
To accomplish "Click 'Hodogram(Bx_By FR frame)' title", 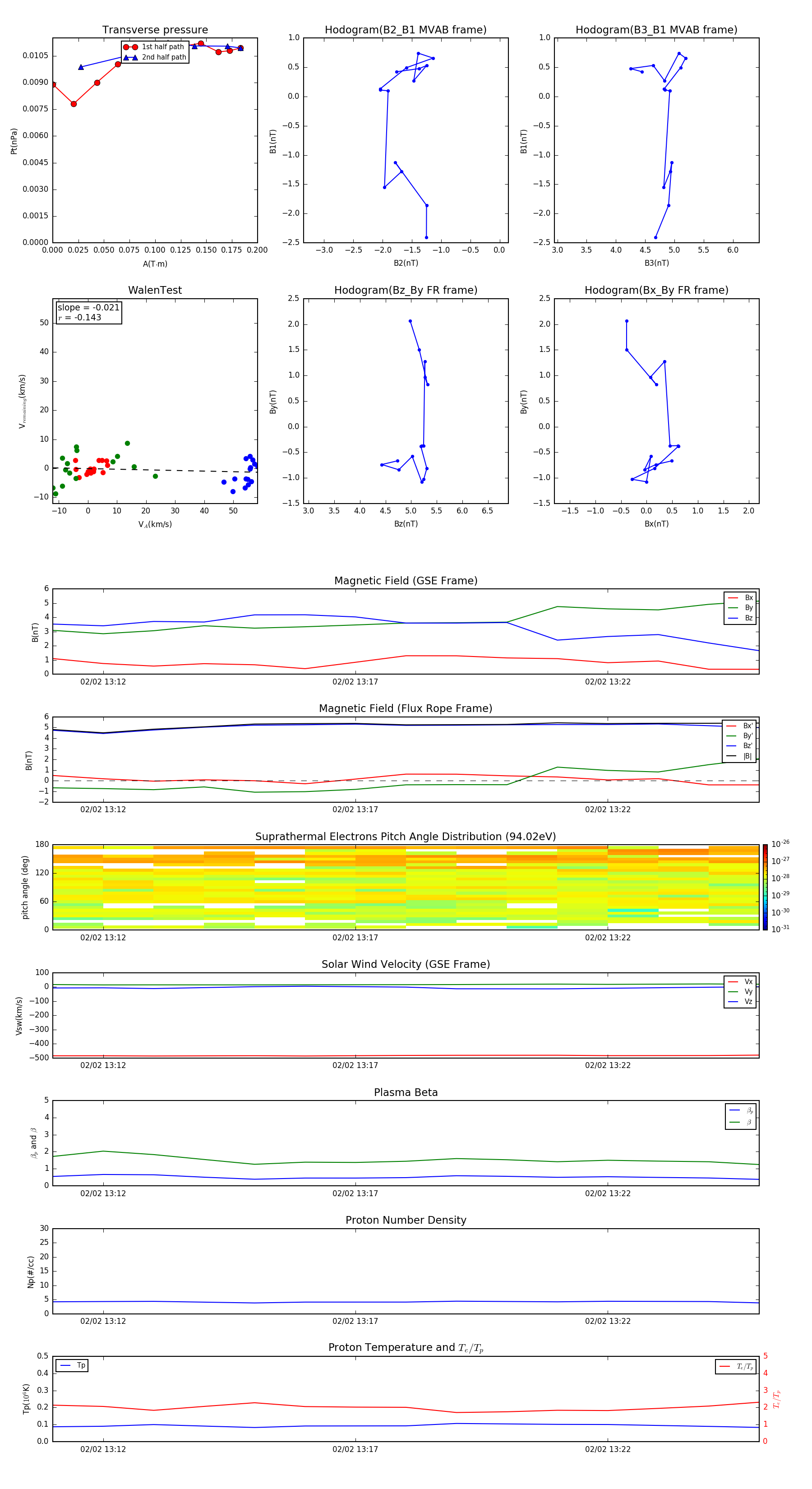I will 656,290.
